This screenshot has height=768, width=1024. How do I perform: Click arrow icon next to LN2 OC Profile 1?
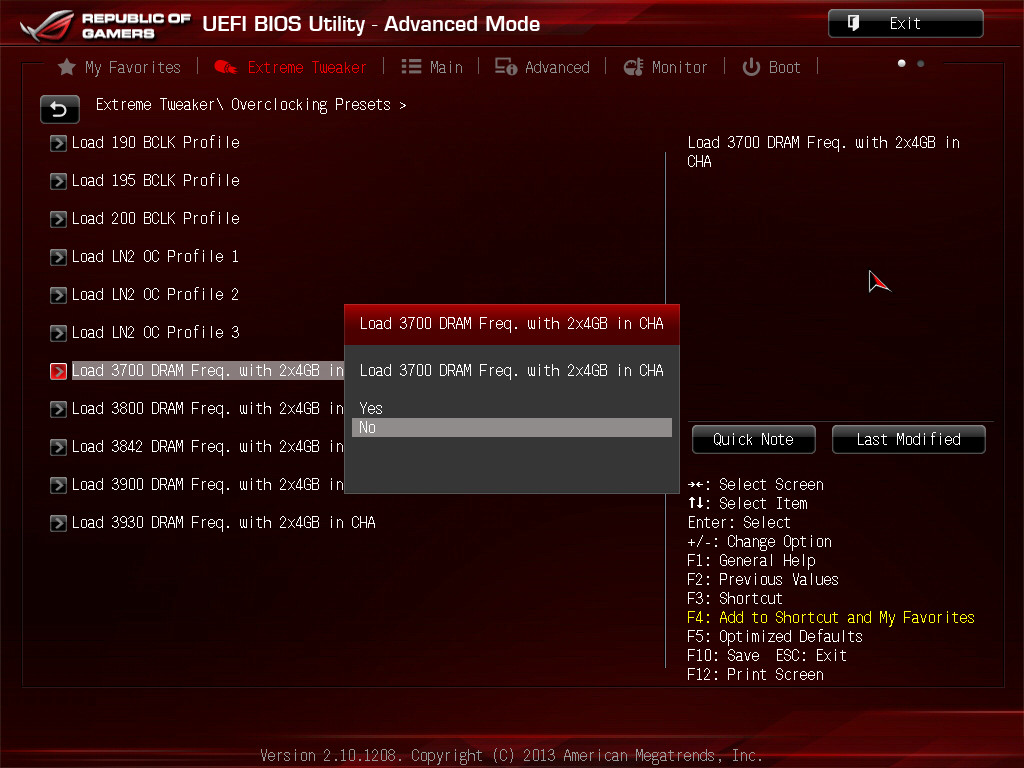59,257
